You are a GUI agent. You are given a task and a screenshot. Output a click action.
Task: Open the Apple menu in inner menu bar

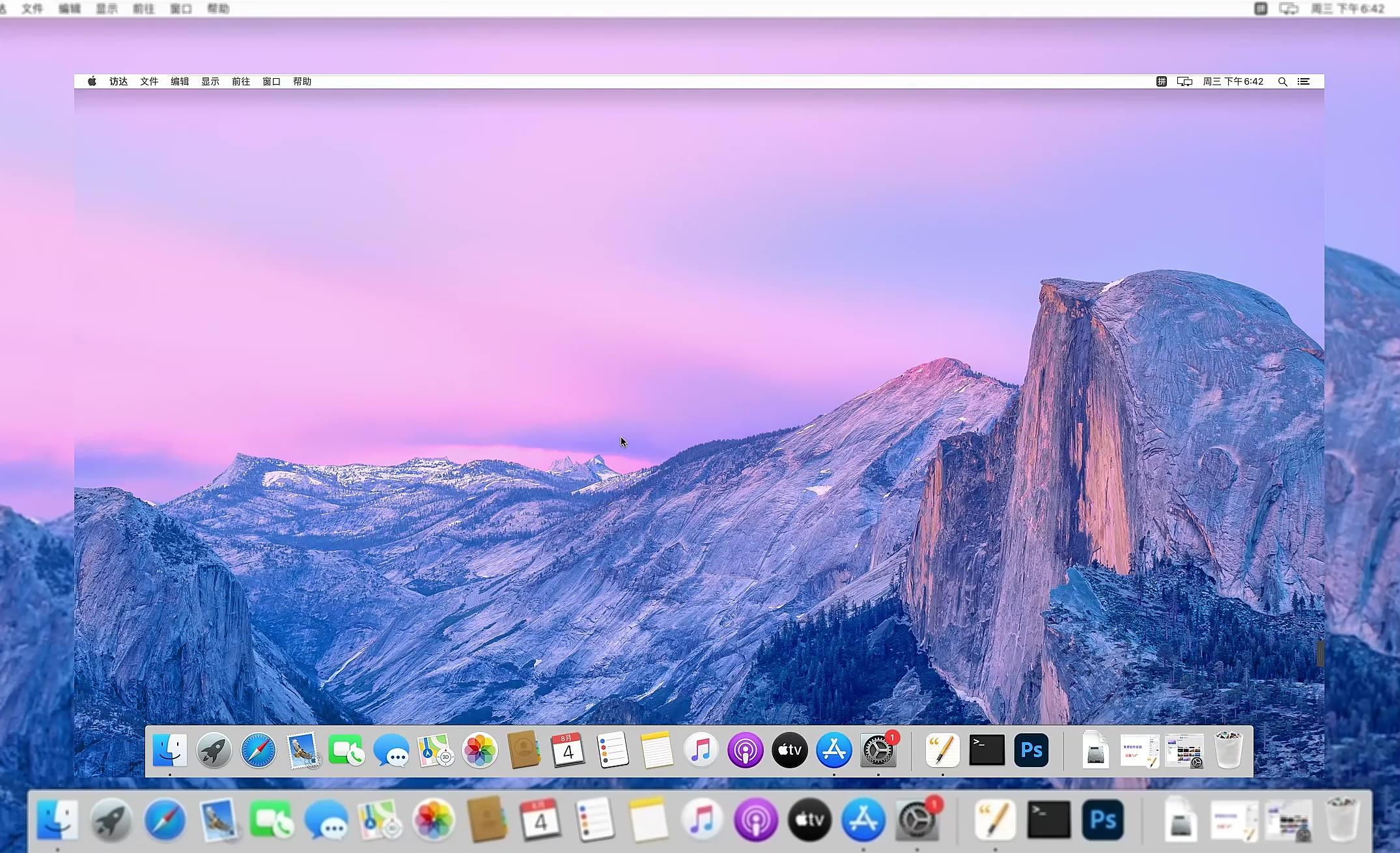tap(92, 81)
